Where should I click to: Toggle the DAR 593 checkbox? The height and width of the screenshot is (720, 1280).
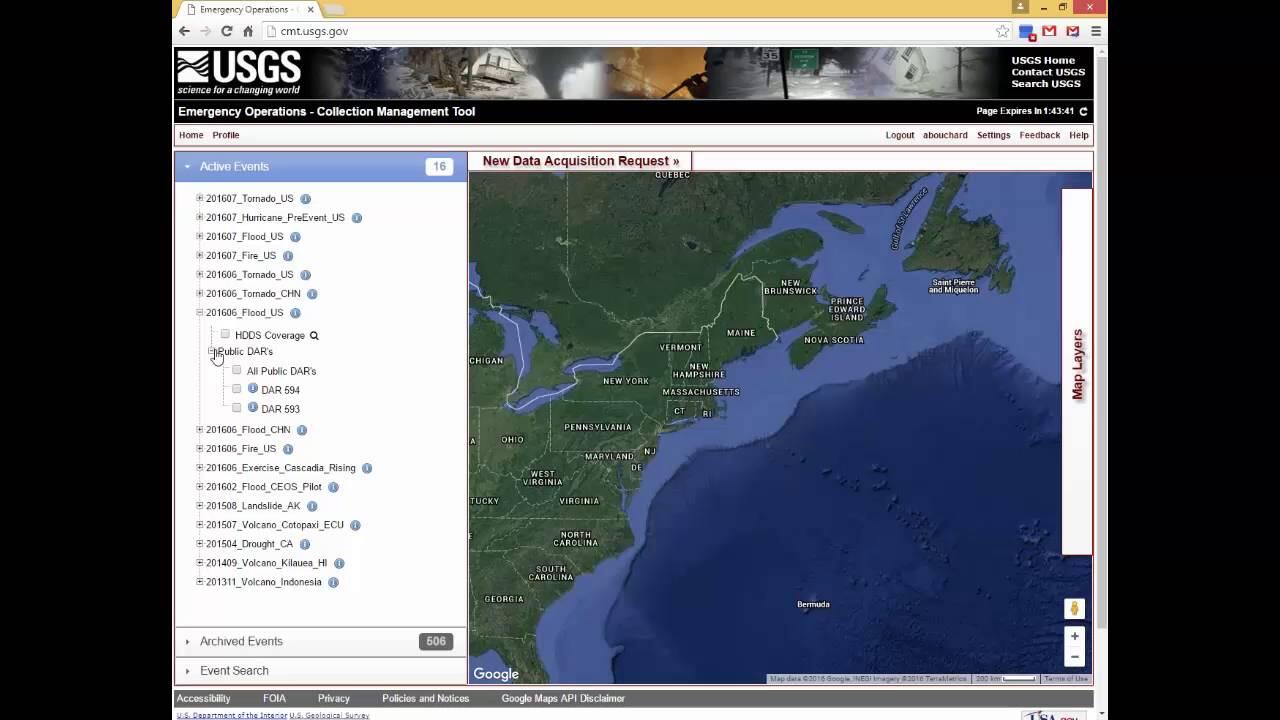point(237,408)
